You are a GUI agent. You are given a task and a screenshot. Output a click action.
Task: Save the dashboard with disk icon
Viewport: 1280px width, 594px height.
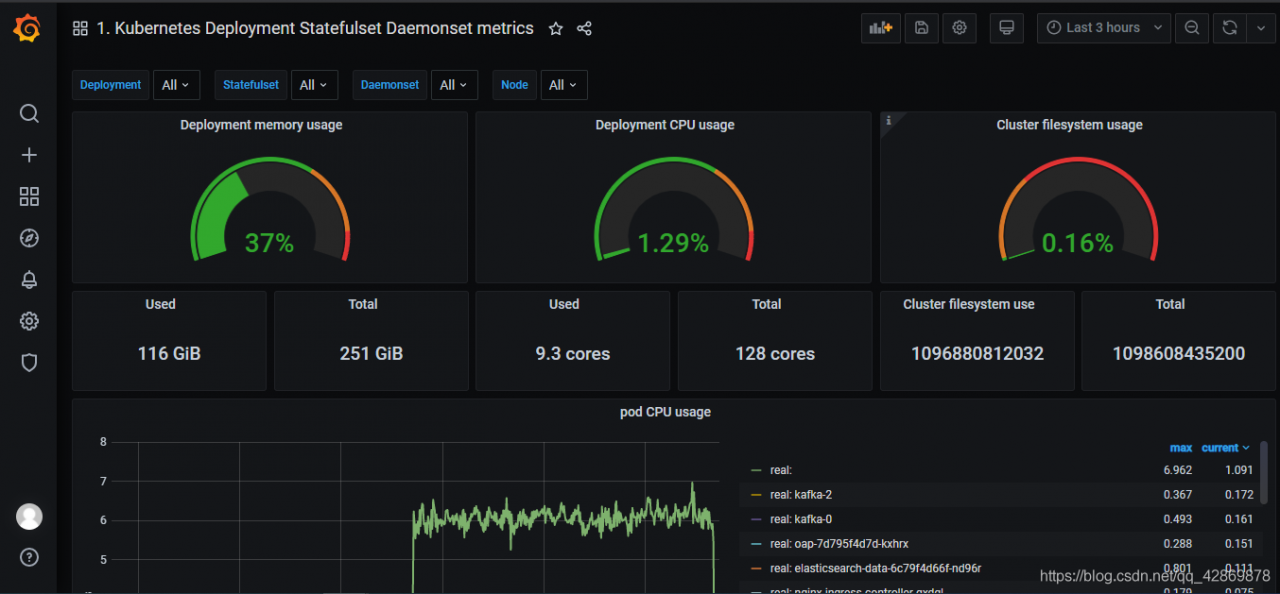pyautogui.click(x=921, y=28)
